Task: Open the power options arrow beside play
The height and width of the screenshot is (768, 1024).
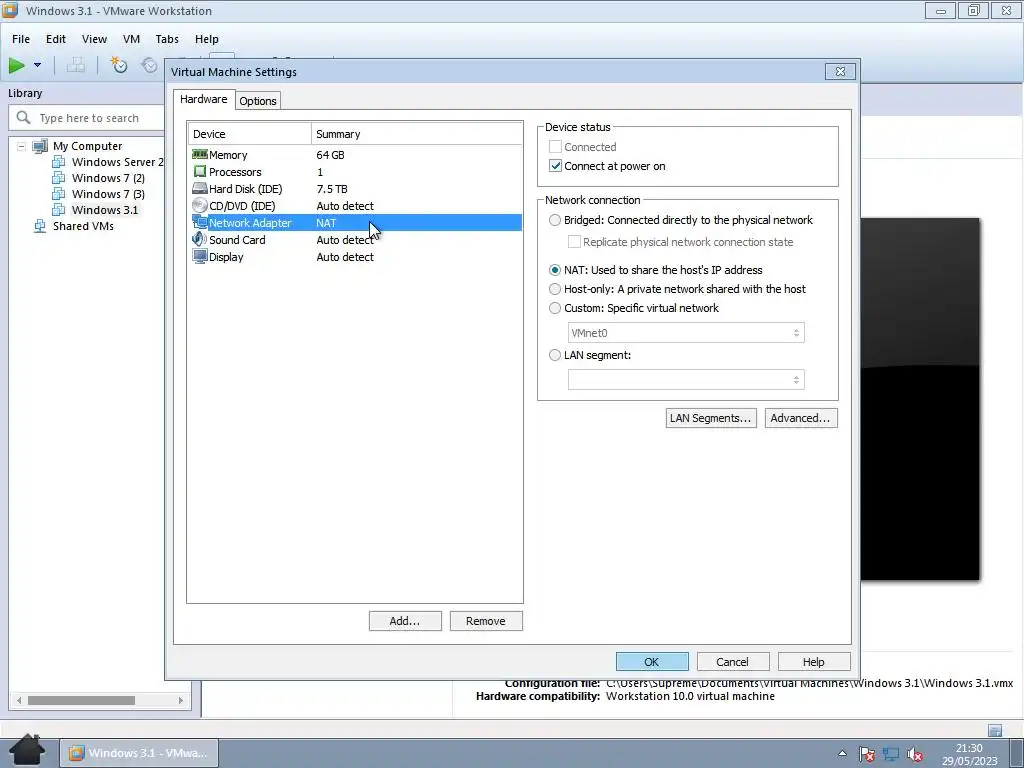Action: [37, 65]
